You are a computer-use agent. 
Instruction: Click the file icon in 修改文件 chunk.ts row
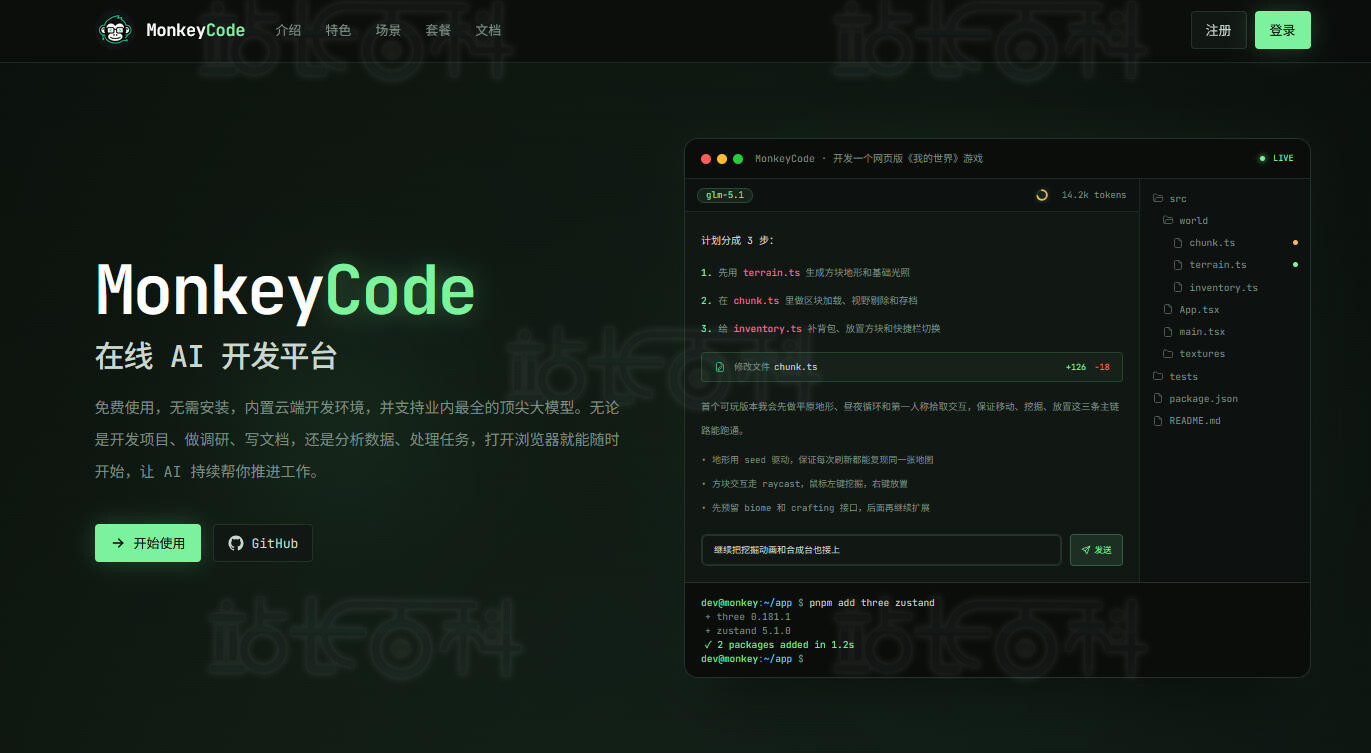[x=719, y=367]
